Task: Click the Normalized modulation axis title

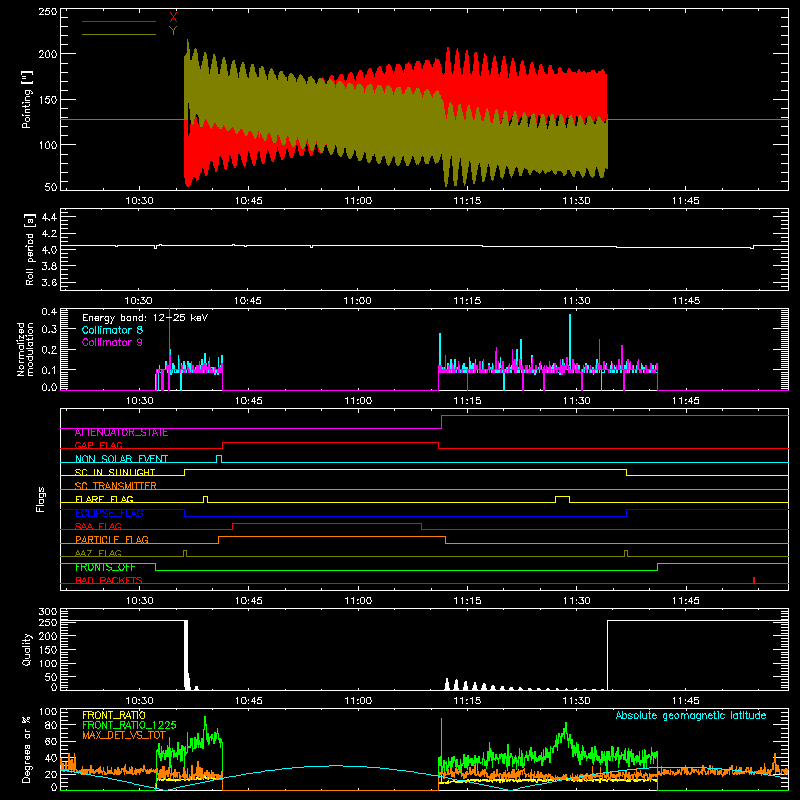Action: (25, 349)
